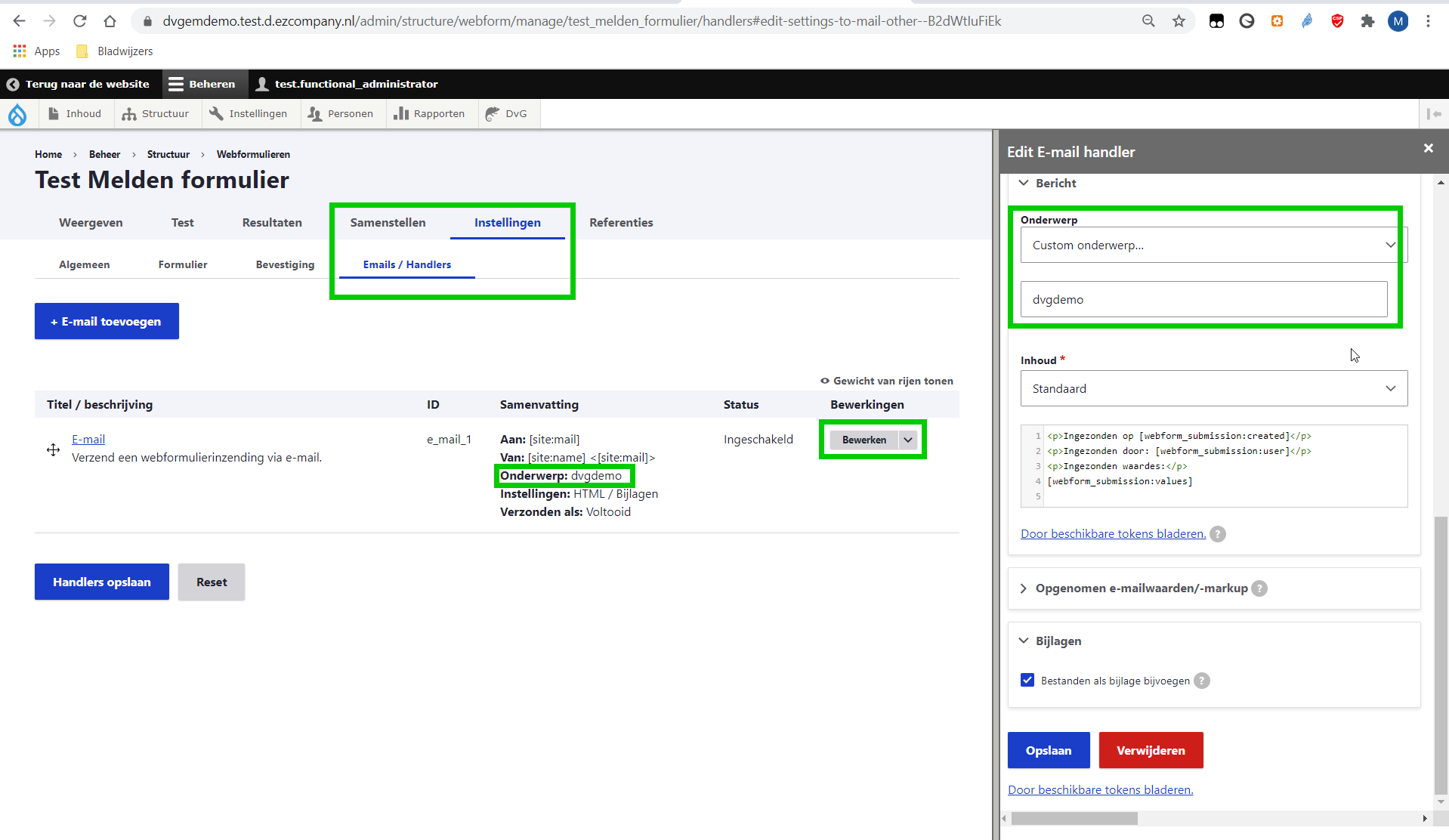Click the red Verwijderen button
The width and height of the screenshot is (1449, 840).
click(x=1150, y=750)
